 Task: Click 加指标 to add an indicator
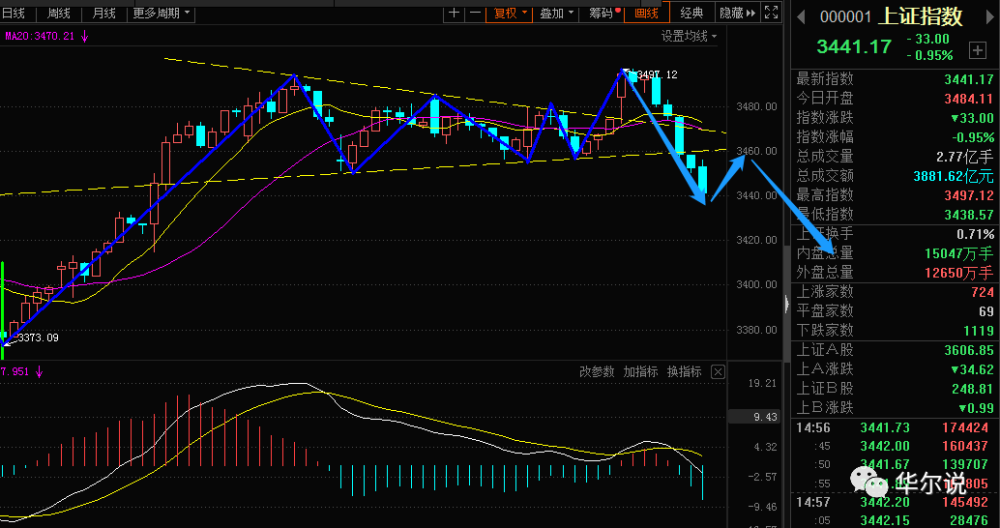tap(641, 372)
